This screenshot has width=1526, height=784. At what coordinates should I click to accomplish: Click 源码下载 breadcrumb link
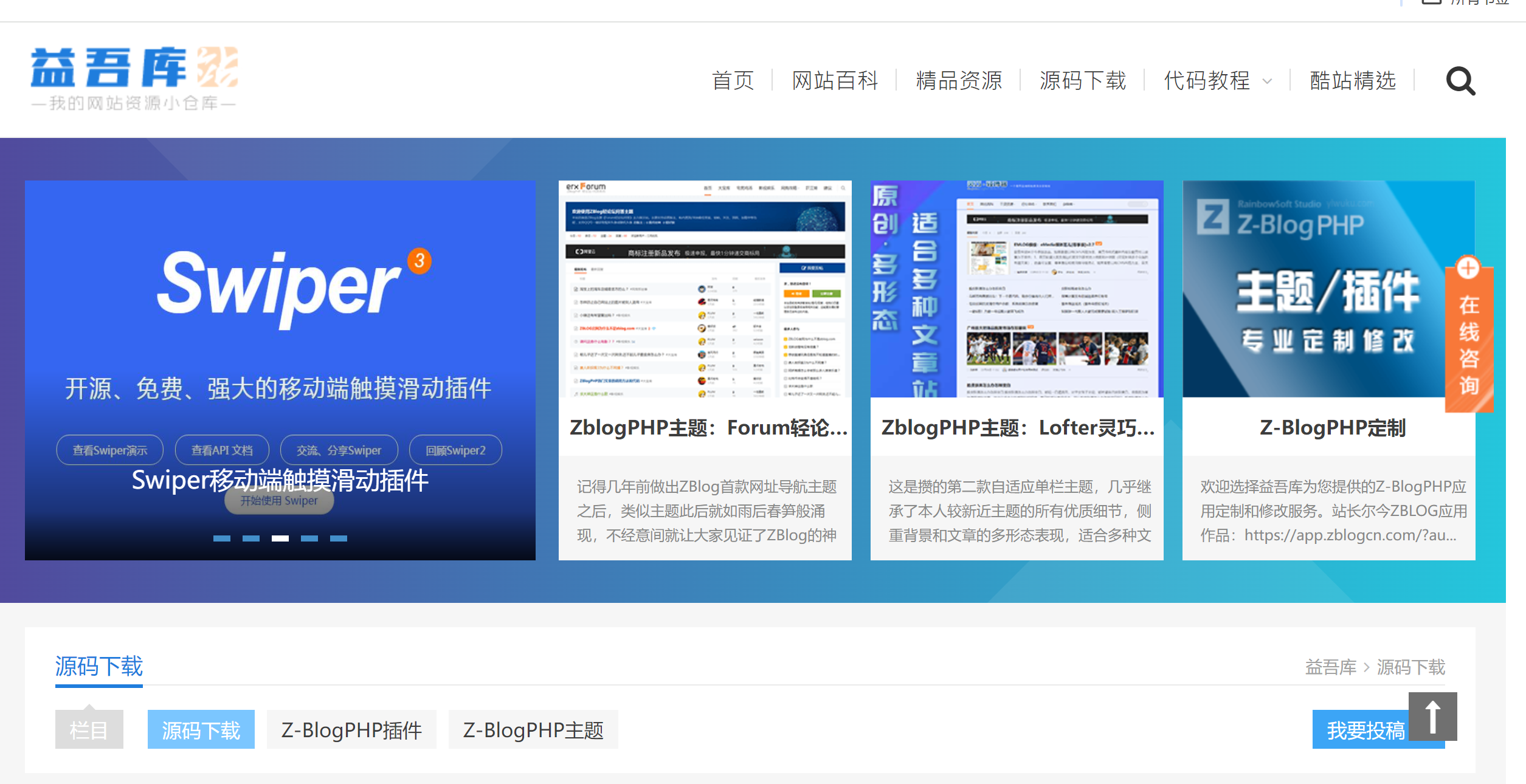click(x=1411, y=667)
